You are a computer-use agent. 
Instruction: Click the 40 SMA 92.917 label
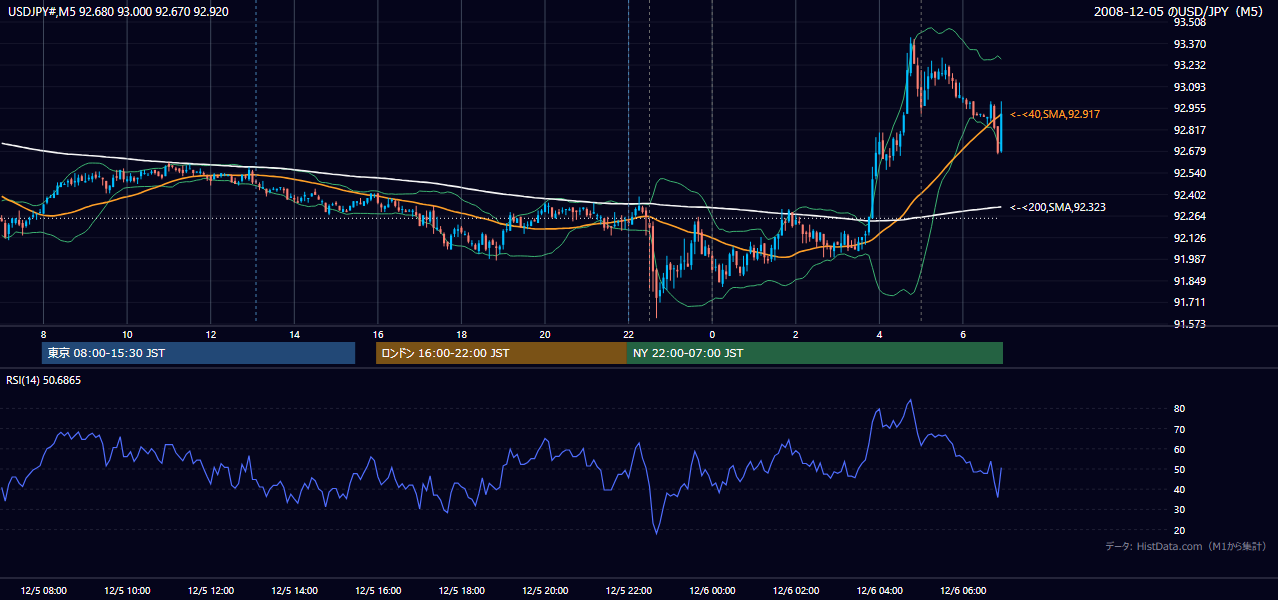(1055, 114)
